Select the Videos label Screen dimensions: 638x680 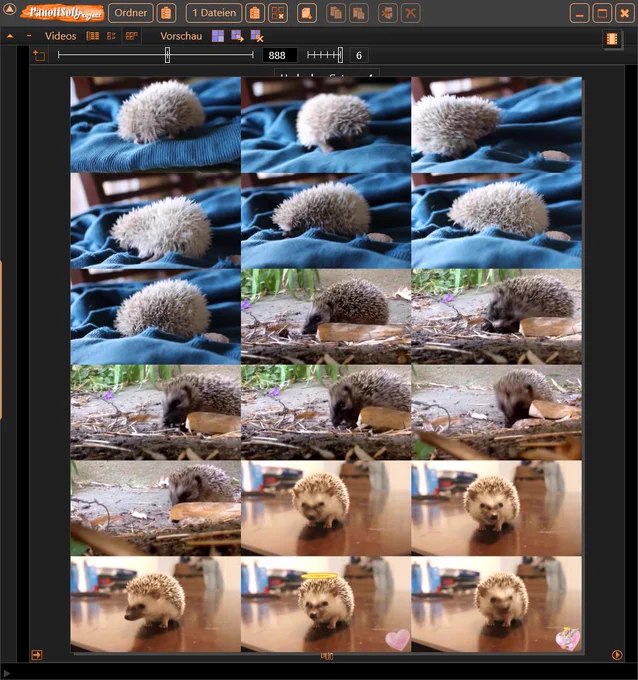(x=61, y=36)
